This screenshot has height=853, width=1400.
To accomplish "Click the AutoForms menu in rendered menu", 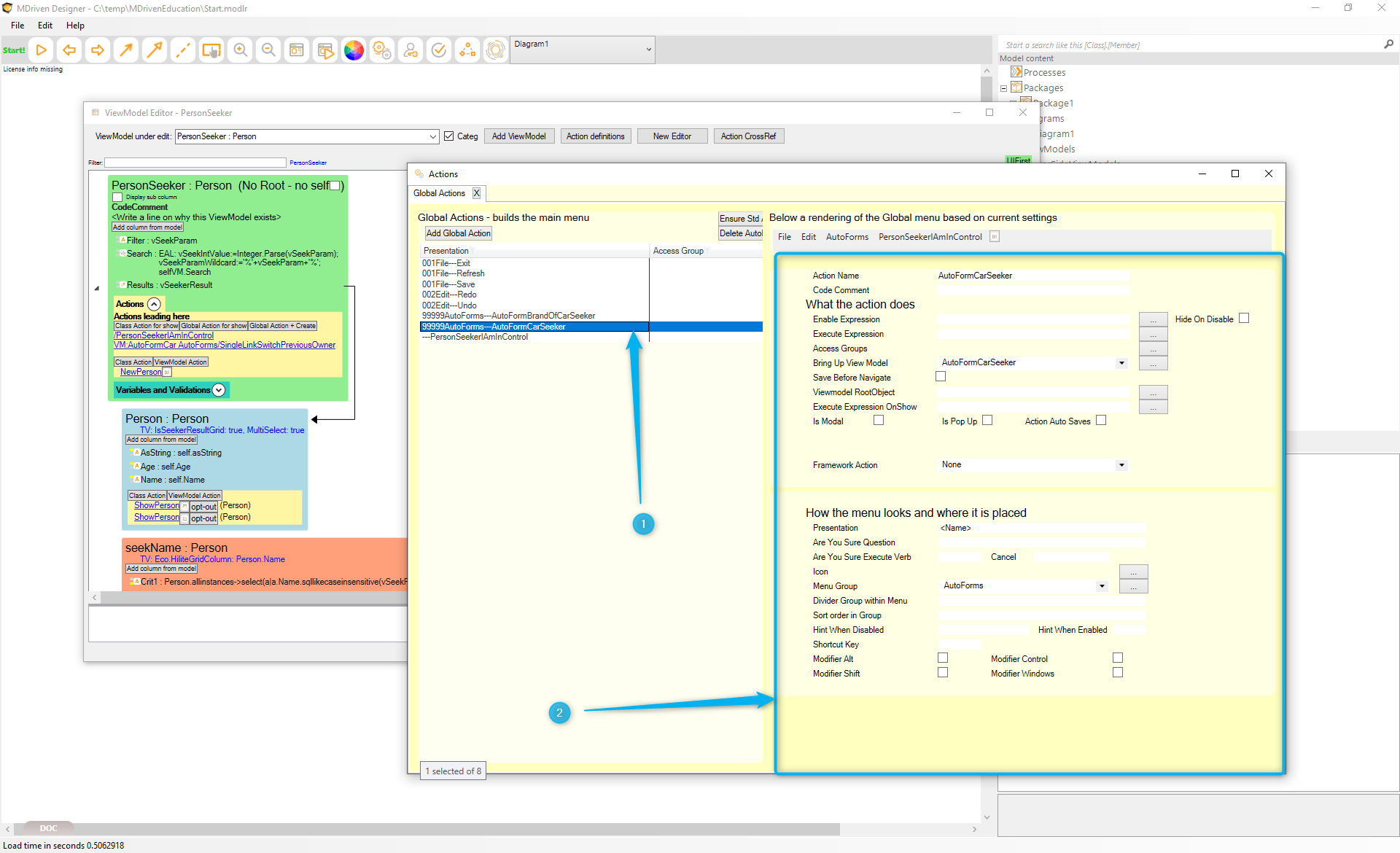I will point(847,237).
